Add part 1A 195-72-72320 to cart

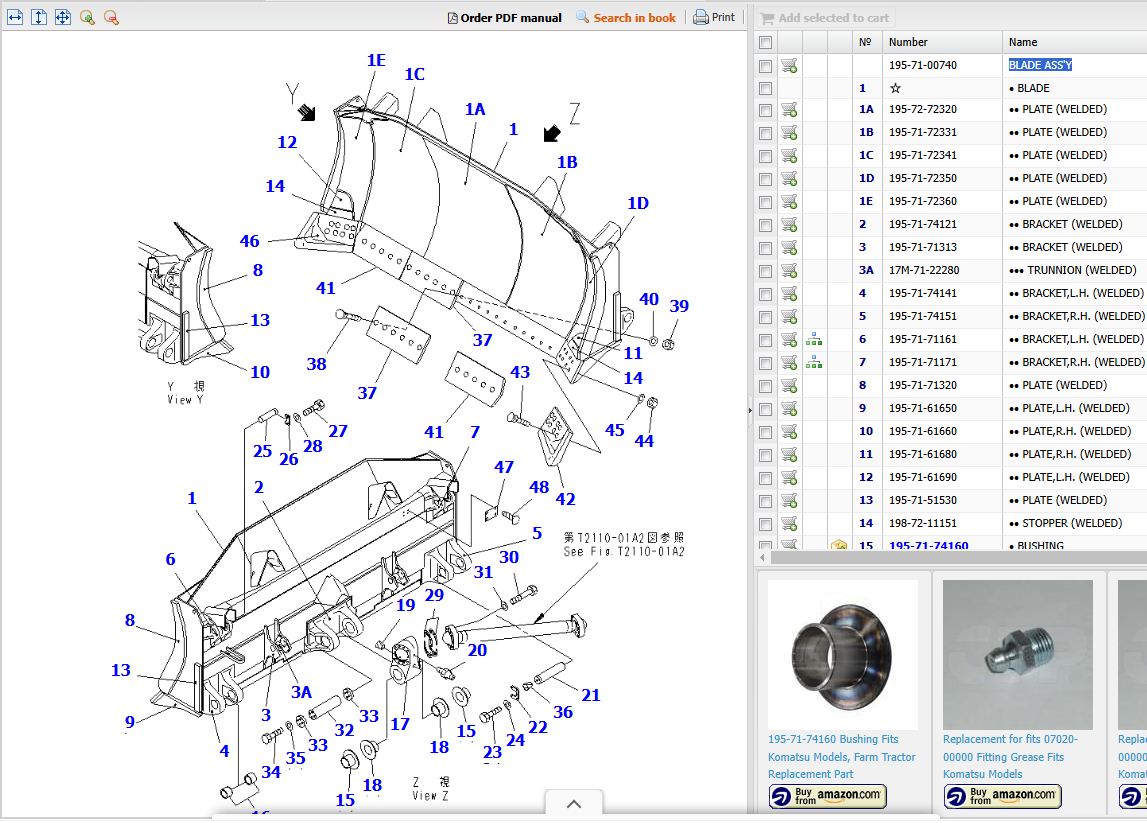(789, 110)
